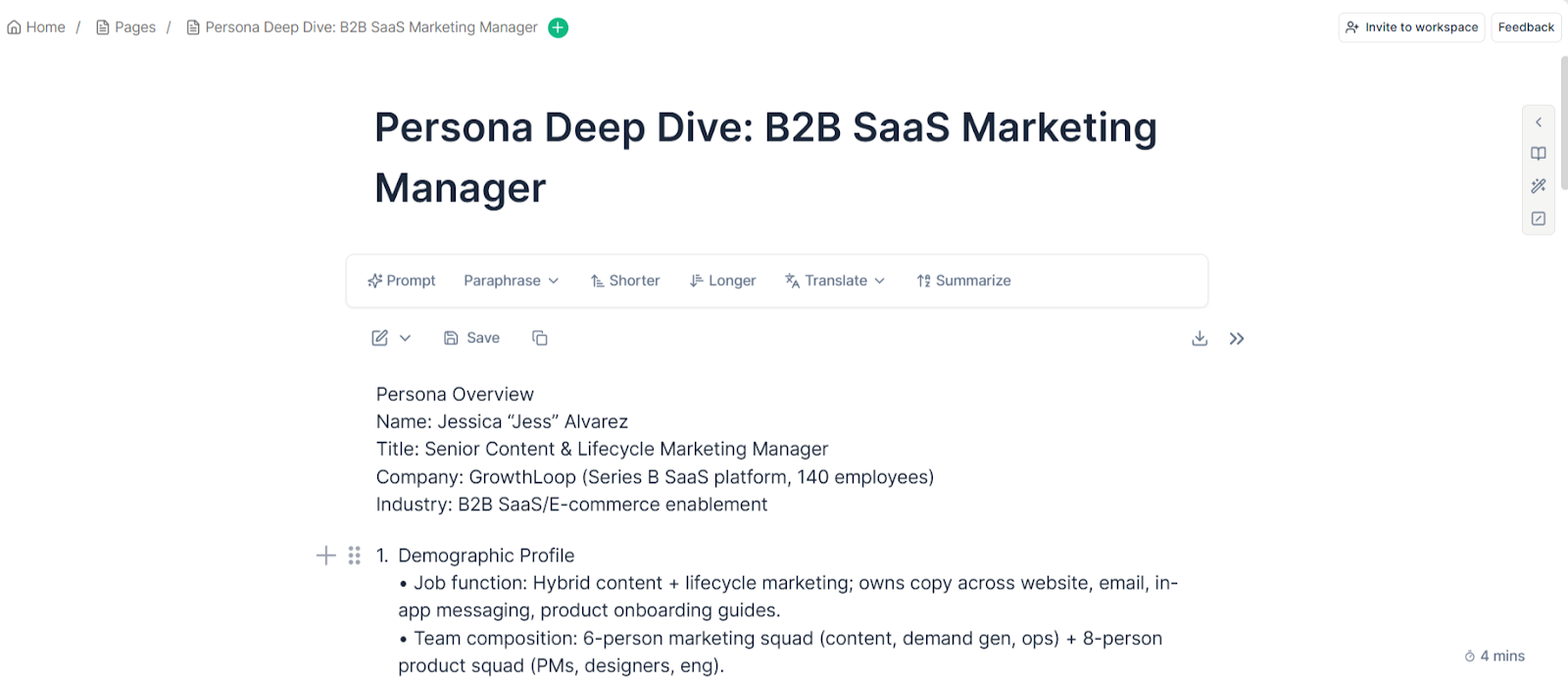
Task: Click the Save button
Action: point(471,338)
